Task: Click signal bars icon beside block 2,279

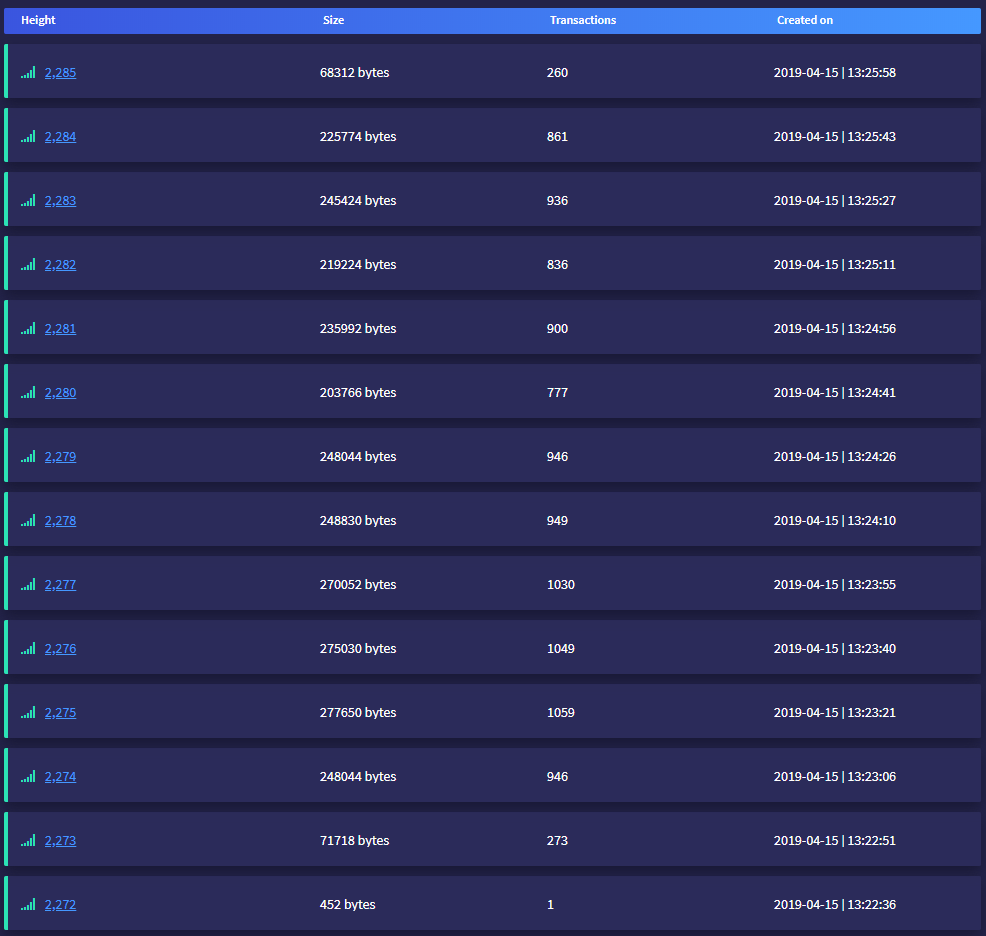Action: click(x=28, y=456)
